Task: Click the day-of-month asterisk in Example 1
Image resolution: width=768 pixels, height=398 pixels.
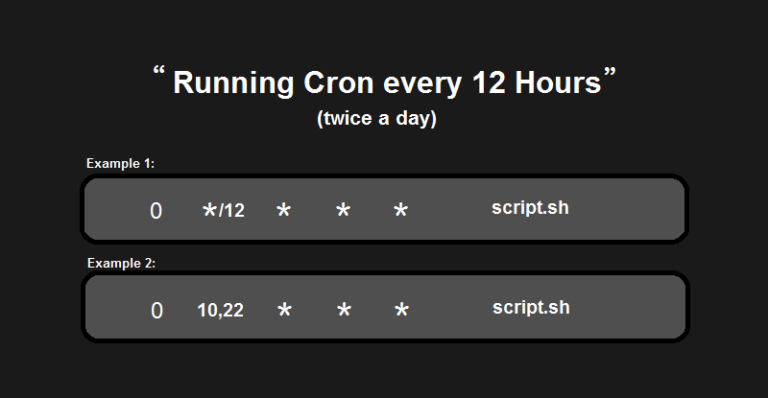Action: 284,211
